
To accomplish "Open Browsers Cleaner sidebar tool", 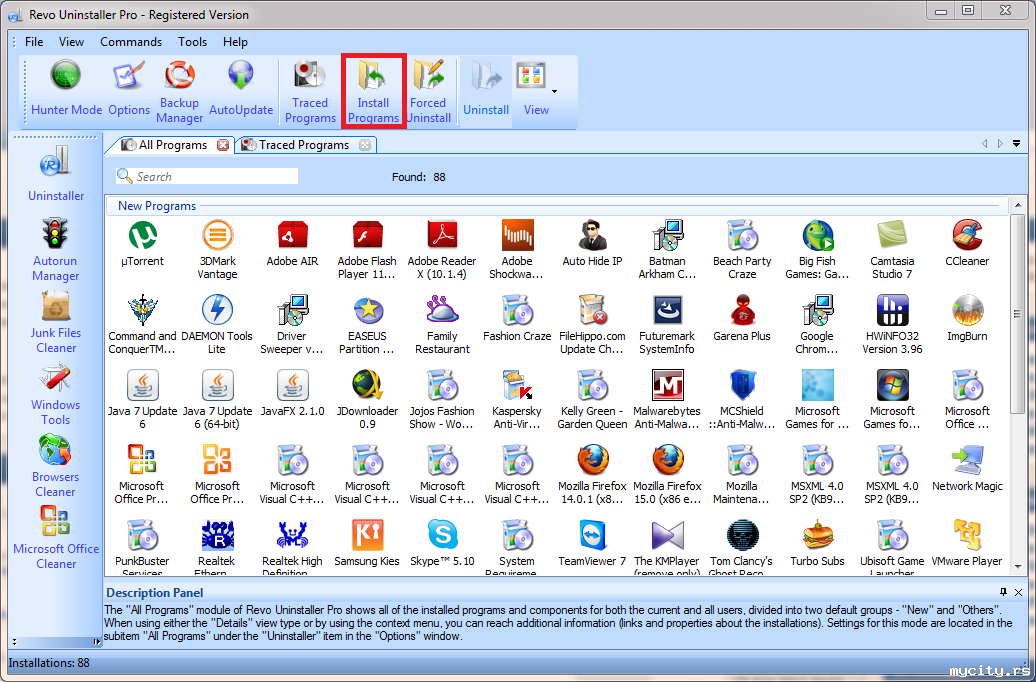I will tap(56, 466).
